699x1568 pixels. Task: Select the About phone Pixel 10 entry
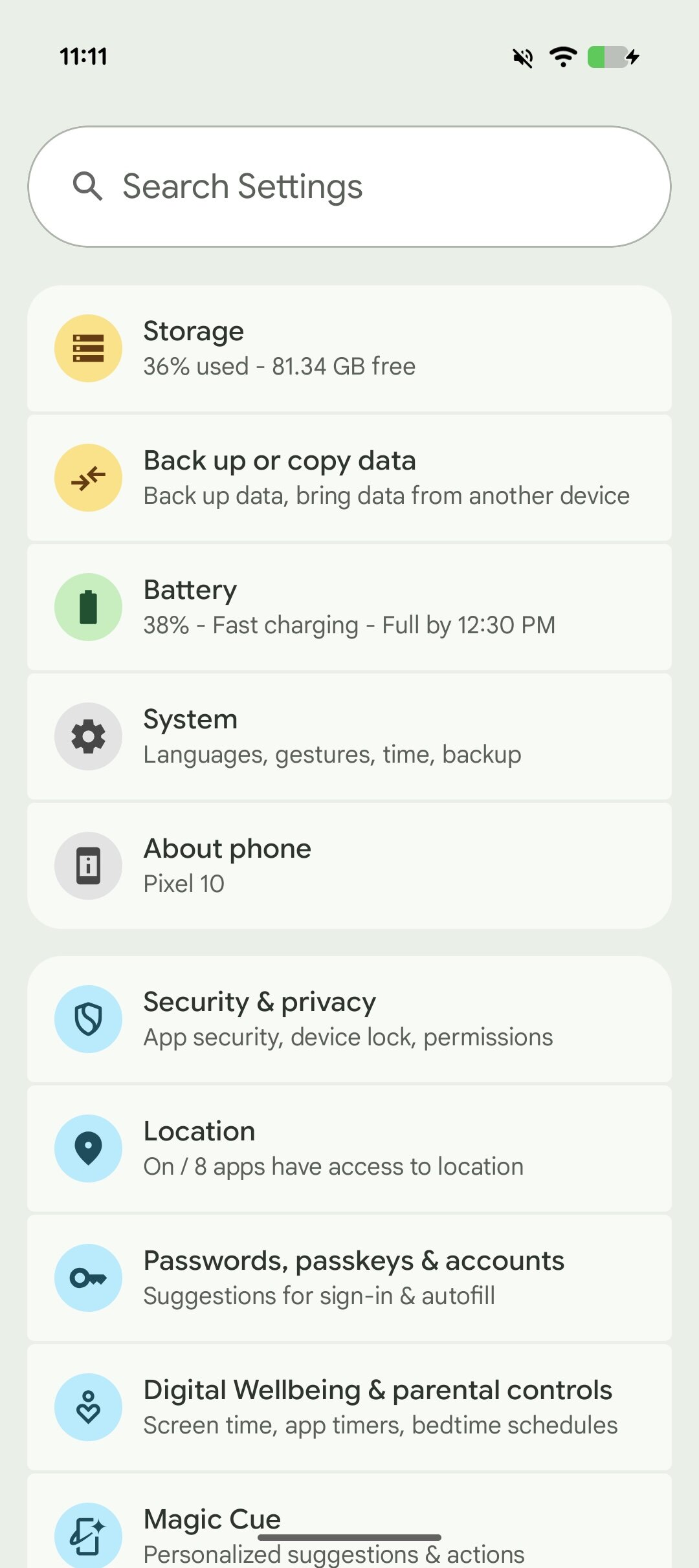click(349, 865)
